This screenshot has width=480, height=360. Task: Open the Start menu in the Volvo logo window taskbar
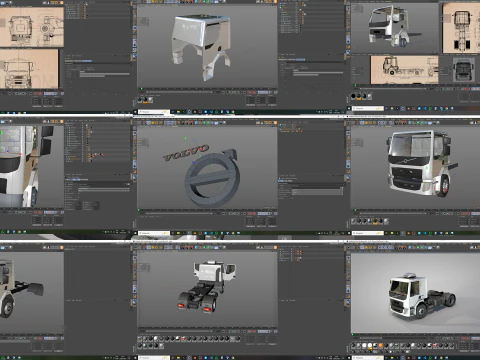[x=135, y=233]
